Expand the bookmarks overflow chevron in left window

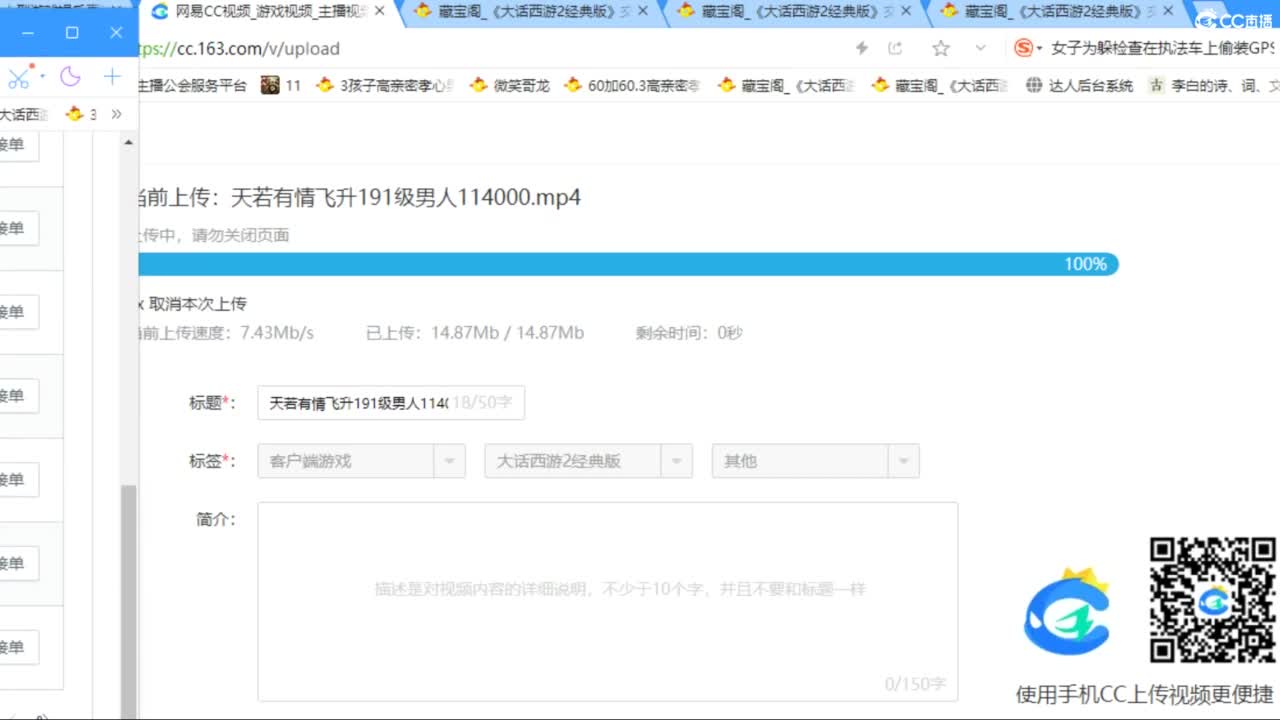116,114
